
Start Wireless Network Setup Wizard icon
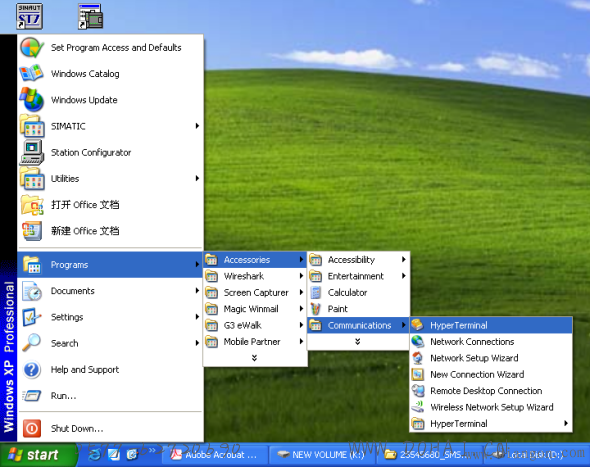point(418,407)
